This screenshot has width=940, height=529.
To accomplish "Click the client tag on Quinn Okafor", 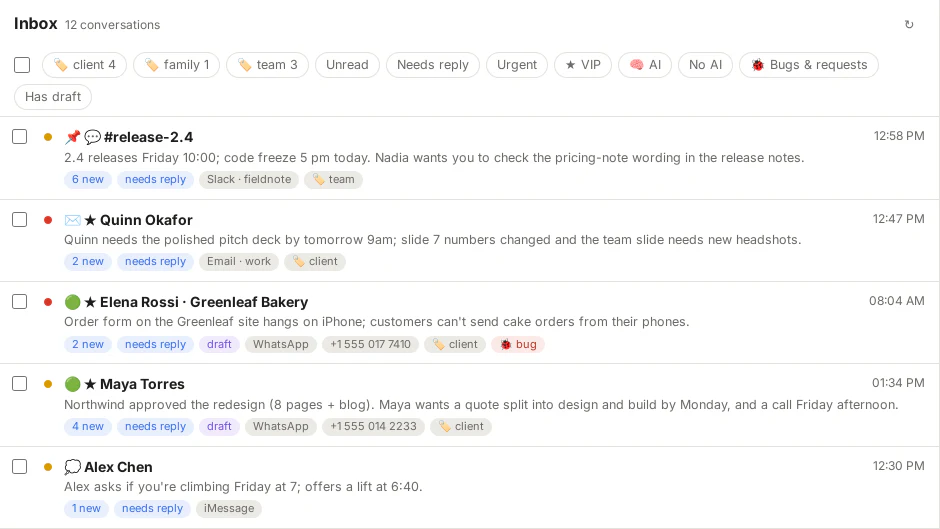I will click(x=315, y=262).
